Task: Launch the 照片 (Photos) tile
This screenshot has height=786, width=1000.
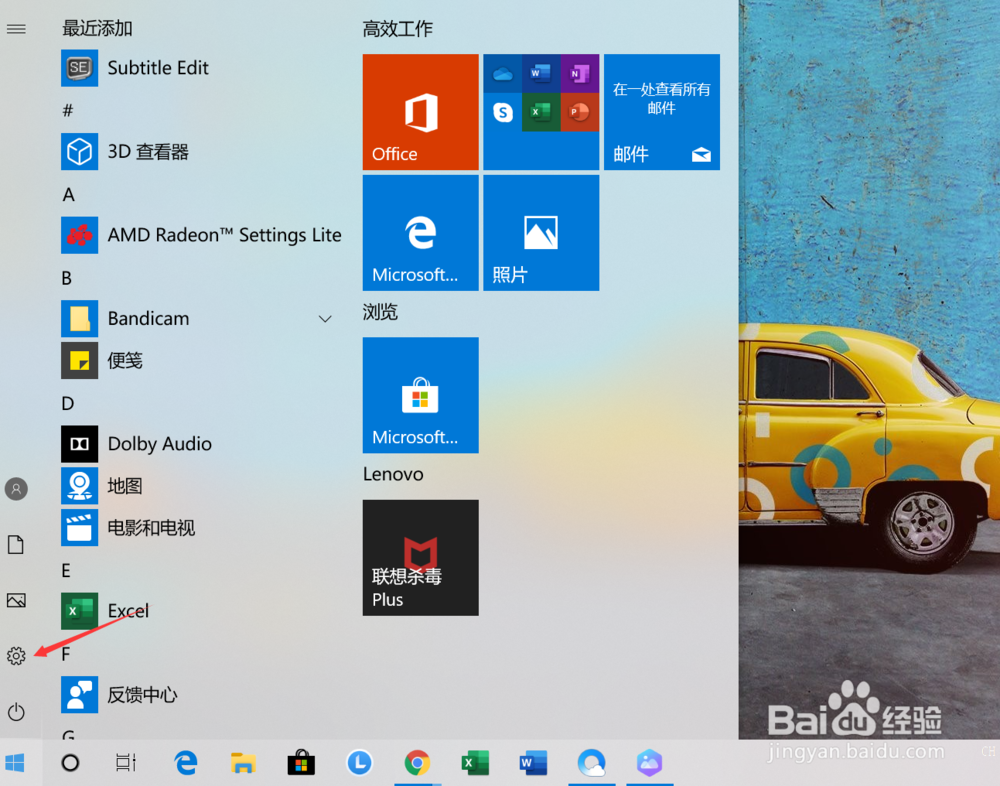Action: click(540, 232)
